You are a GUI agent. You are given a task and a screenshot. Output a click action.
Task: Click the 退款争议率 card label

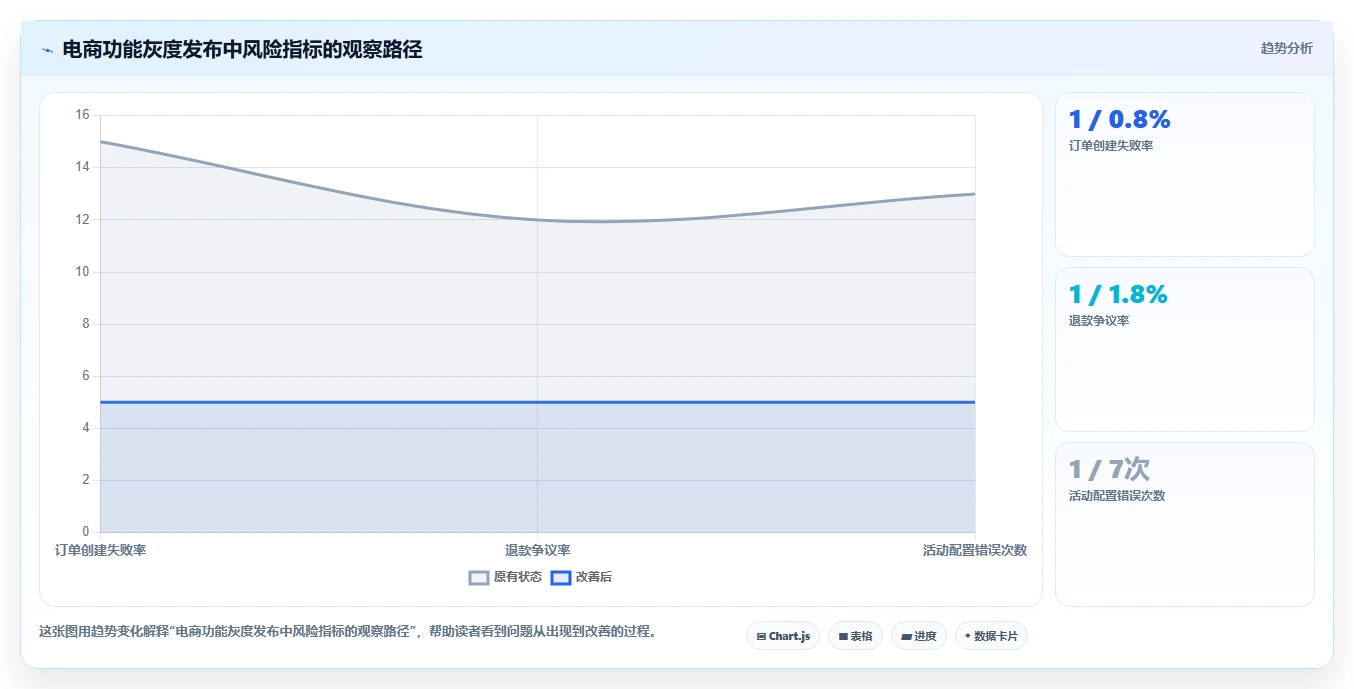pyautogui.click(x=1099, y=321)
